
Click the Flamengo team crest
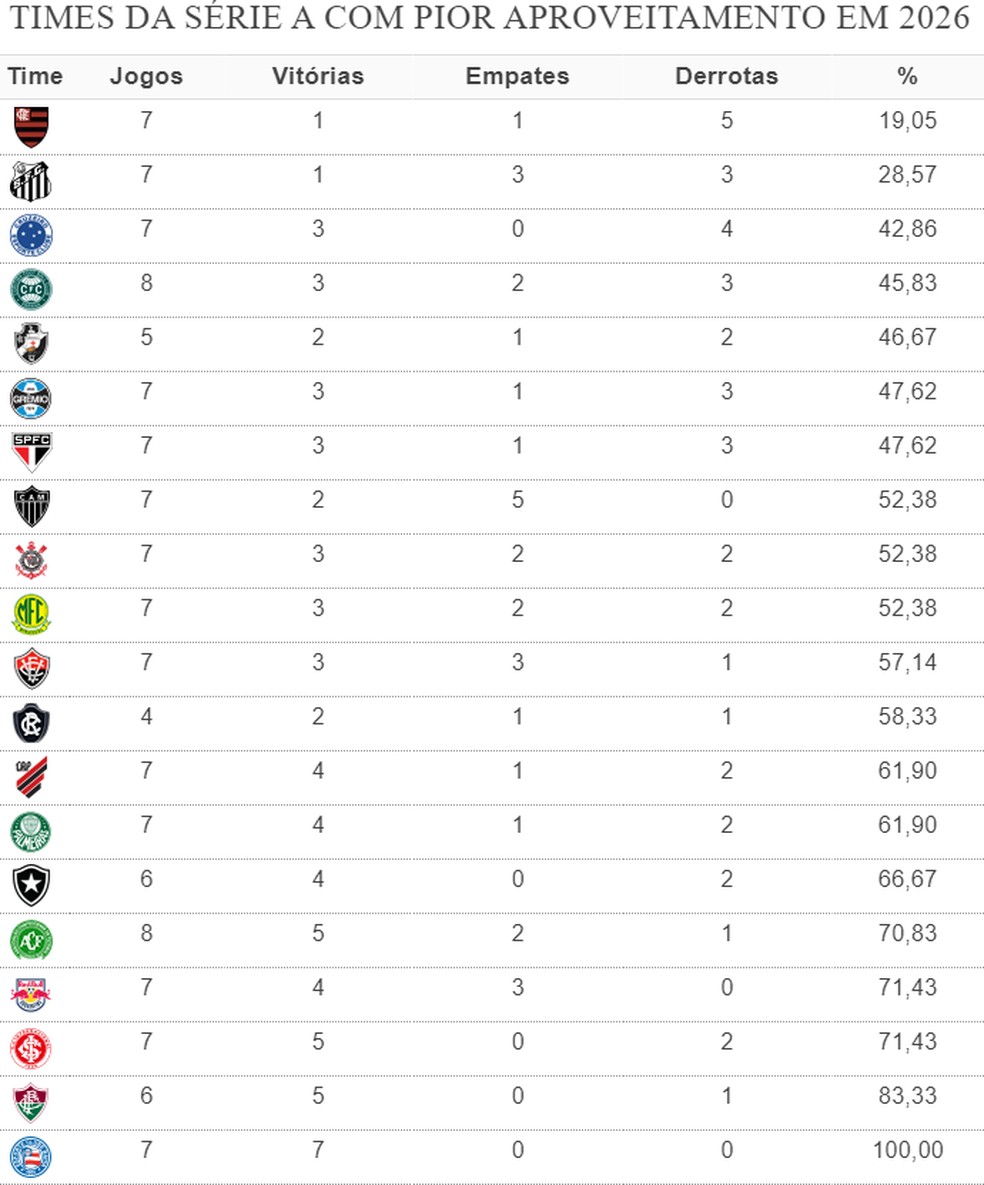pos(31,127)
